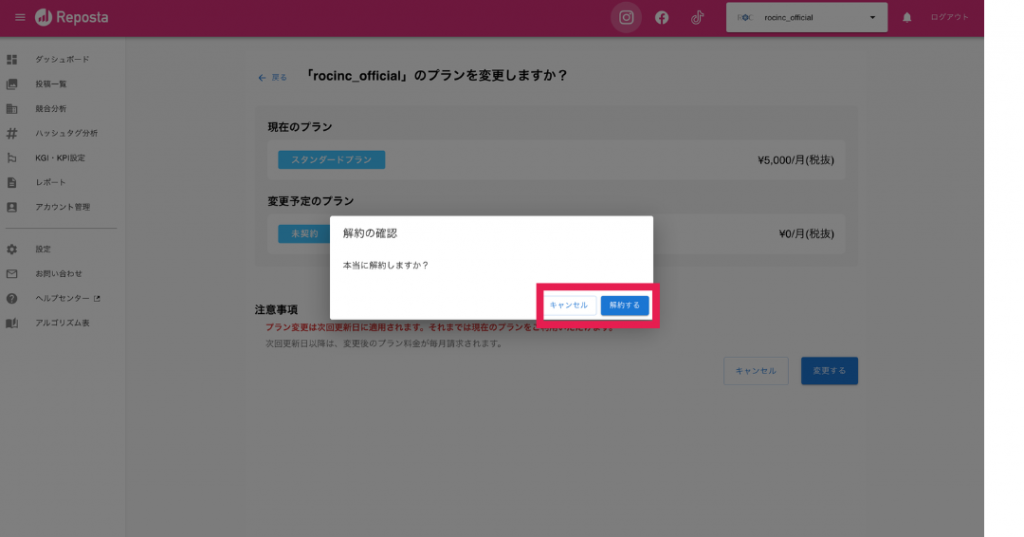Click the ログアウト link
1024x537 pixels.
point(949,18)
